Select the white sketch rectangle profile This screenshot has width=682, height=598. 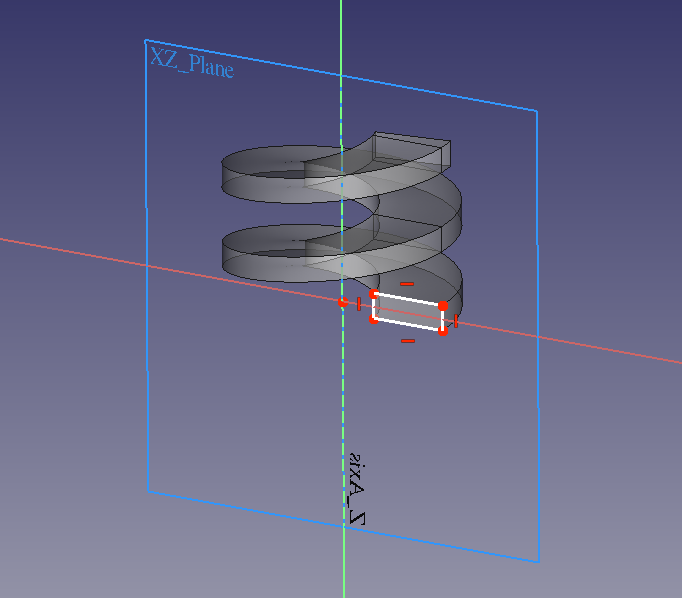(408, 312)
